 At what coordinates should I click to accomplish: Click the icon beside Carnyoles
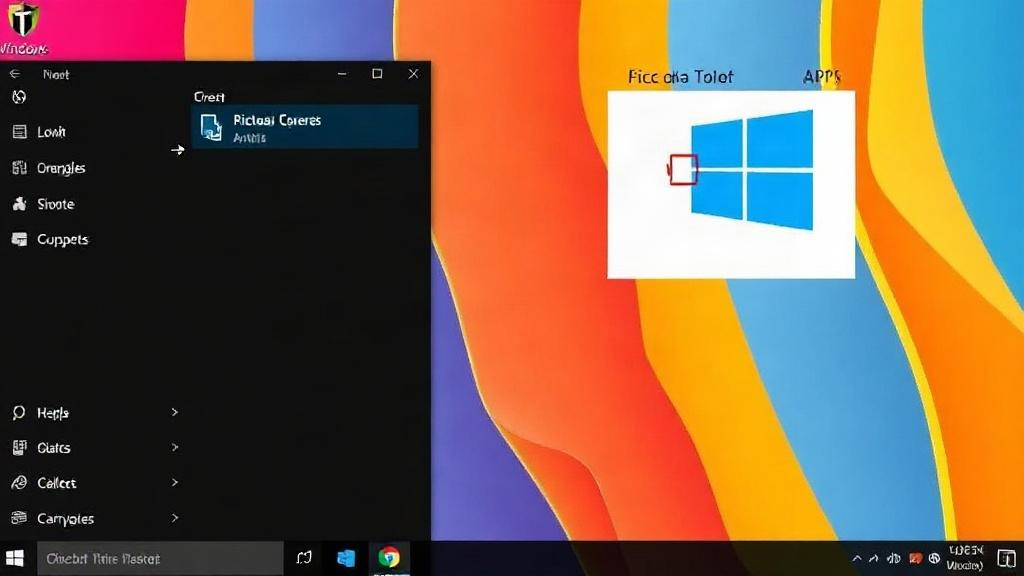[x=20, y=518]
